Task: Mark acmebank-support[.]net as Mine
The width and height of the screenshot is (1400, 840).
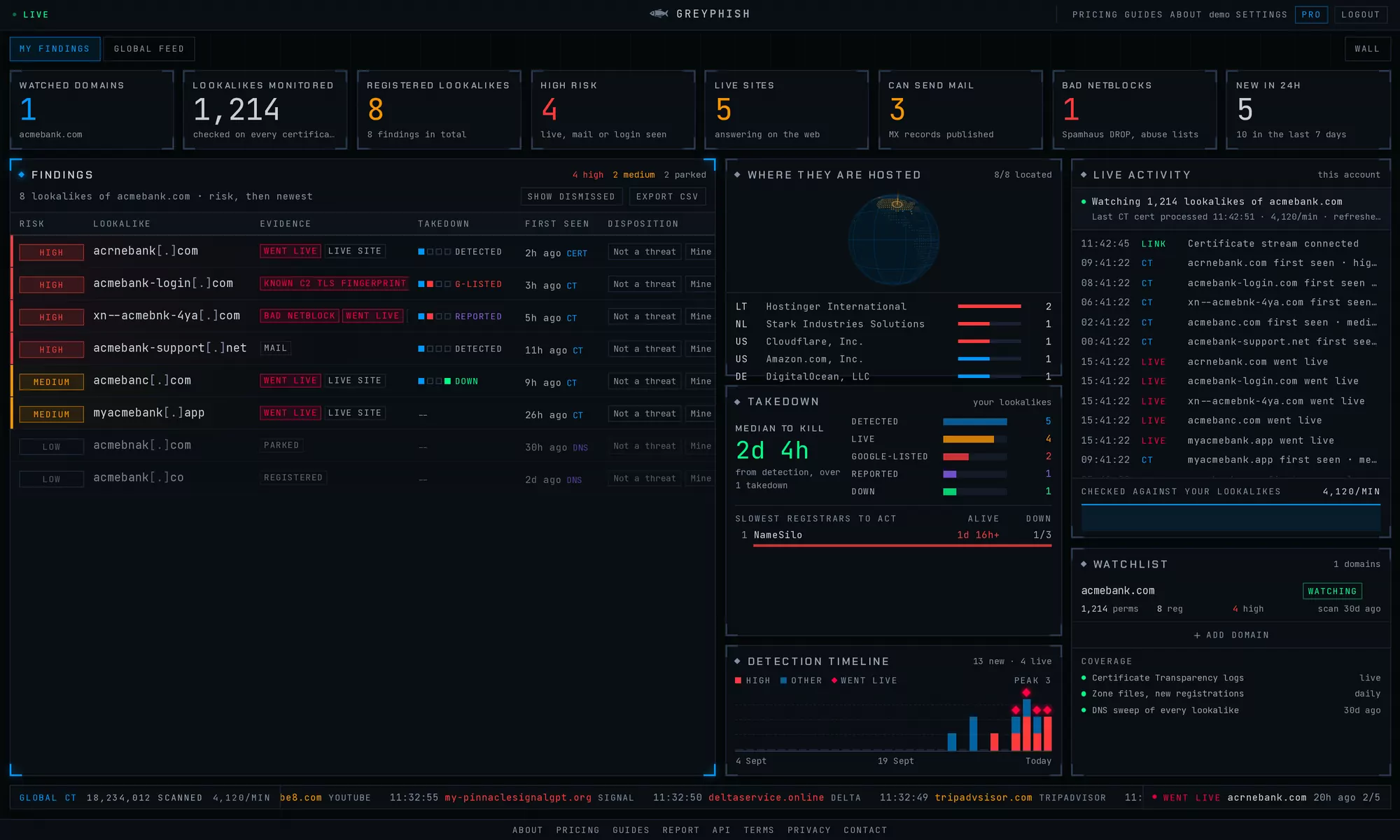Action: (700, 349)
